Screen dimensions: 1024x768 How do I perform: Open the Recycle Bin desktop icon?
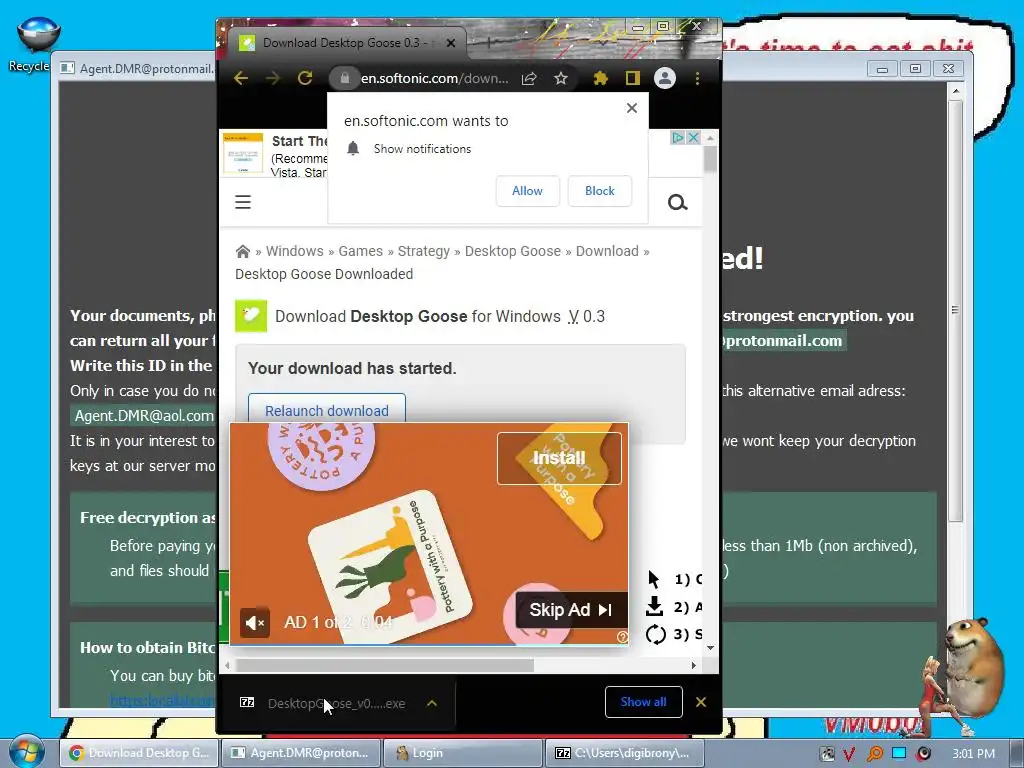click(x=38, y=43)
